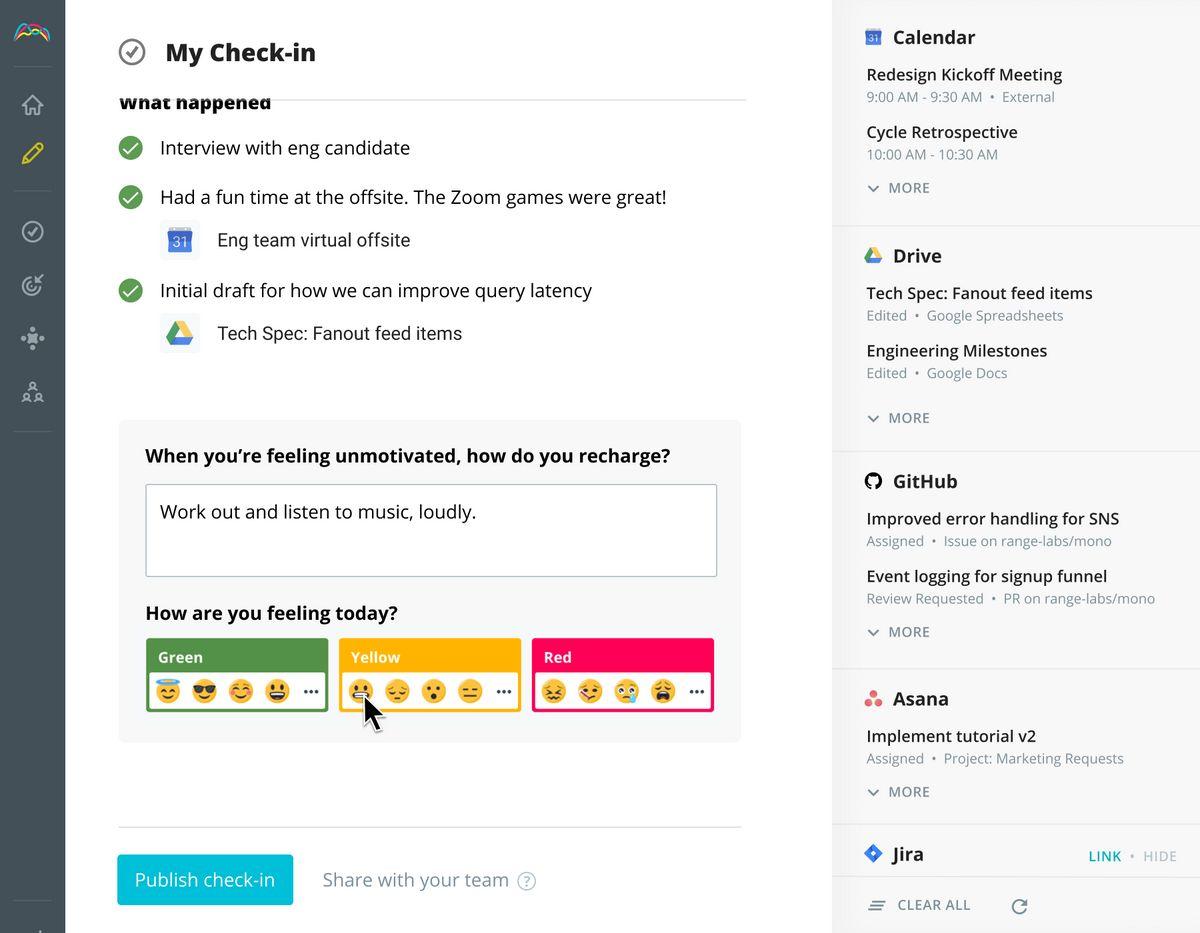Open the teams people icon in sidebar

pyautogui.click(x=32, y=392)
